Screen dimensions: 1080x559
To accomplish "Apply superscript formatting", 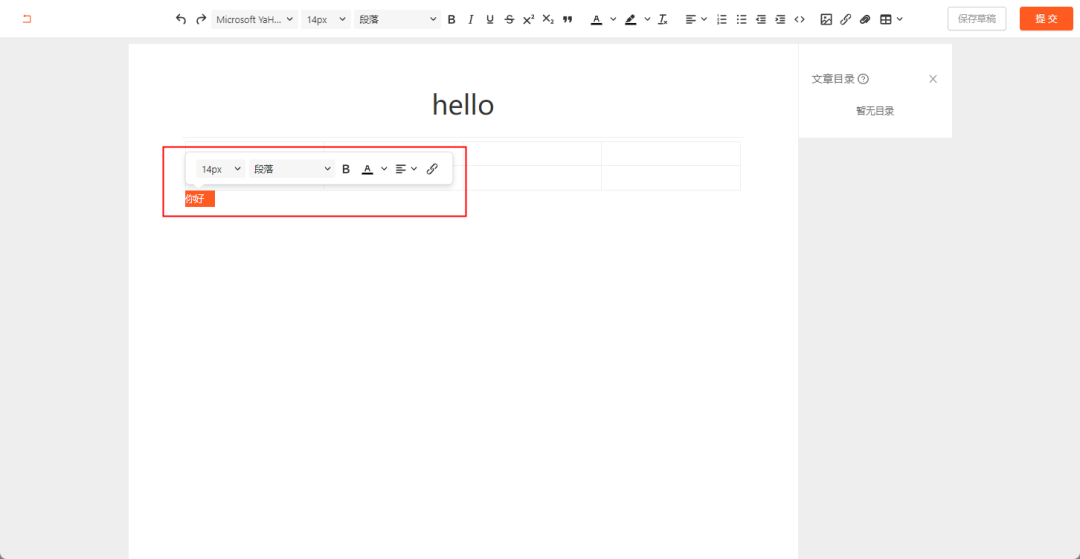I will [528, 19].
